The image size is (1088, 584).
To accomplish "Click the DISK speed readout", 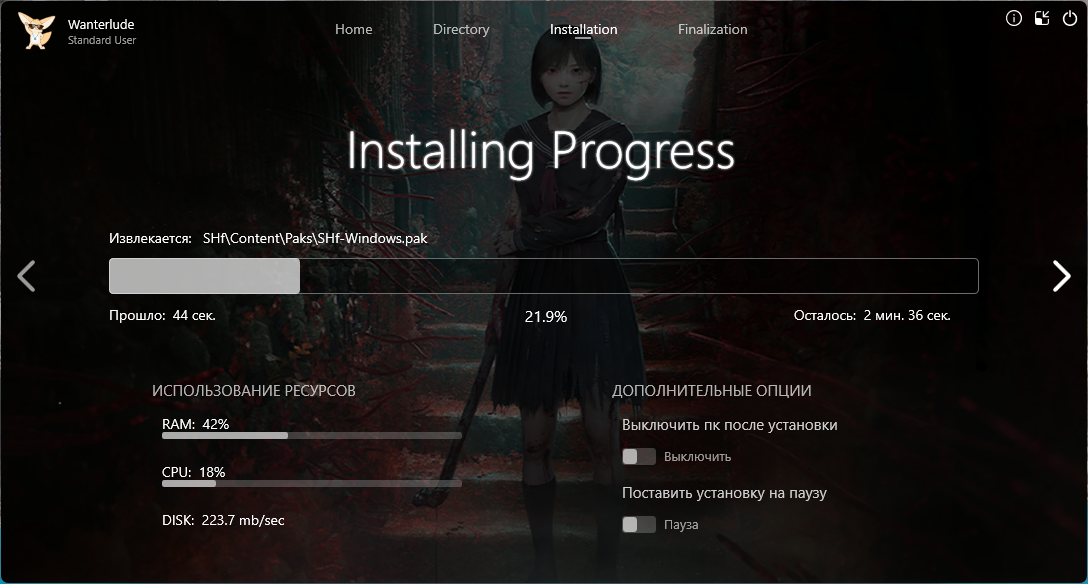I will pos(223,520).
